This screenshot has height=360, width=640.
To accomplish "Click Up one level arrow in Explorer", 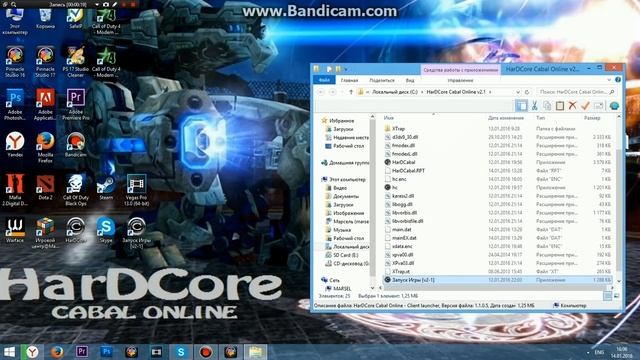I will (x=351, y=92).
